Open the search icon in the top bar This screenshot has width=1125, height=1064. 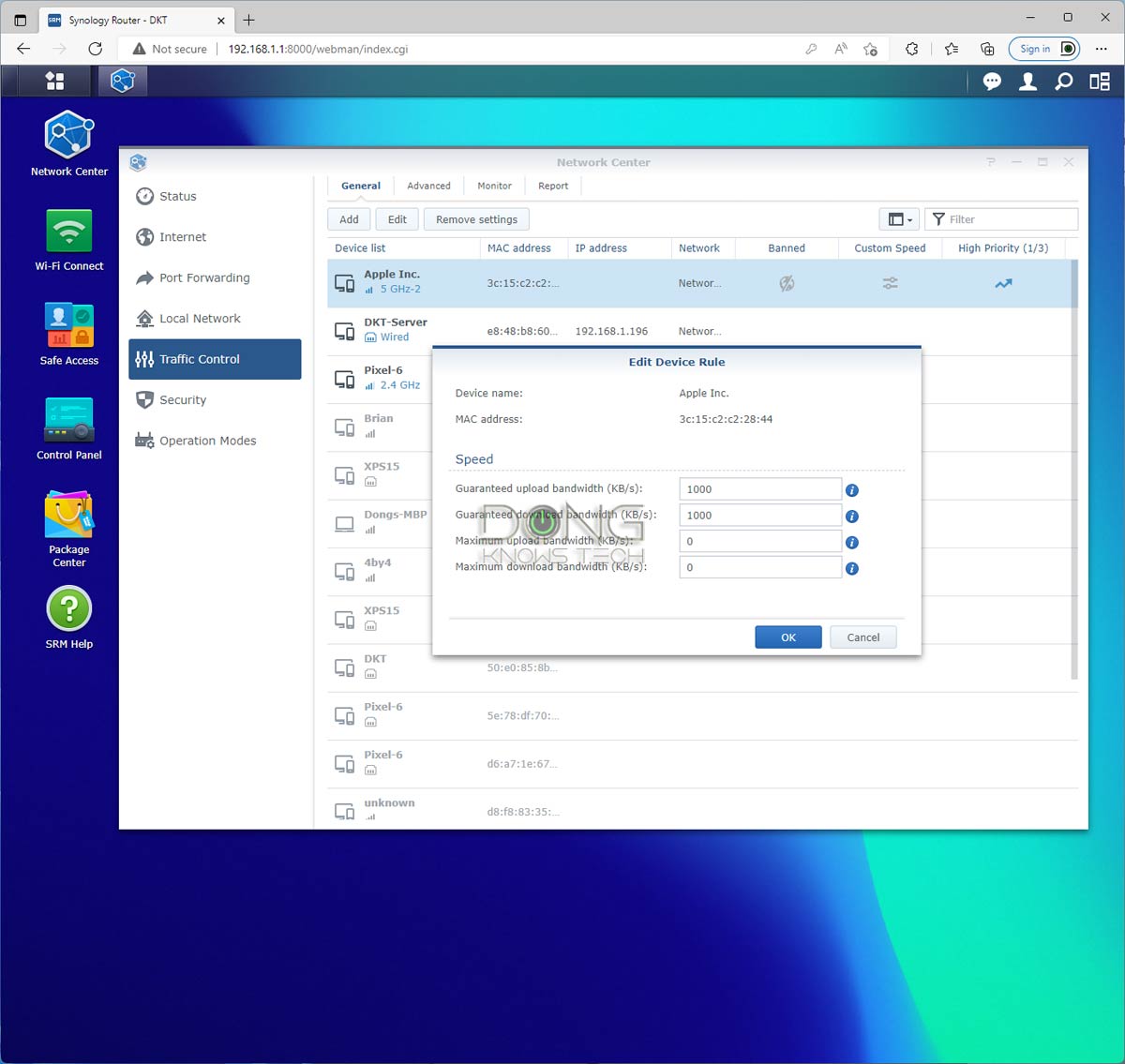(1063, 82)
